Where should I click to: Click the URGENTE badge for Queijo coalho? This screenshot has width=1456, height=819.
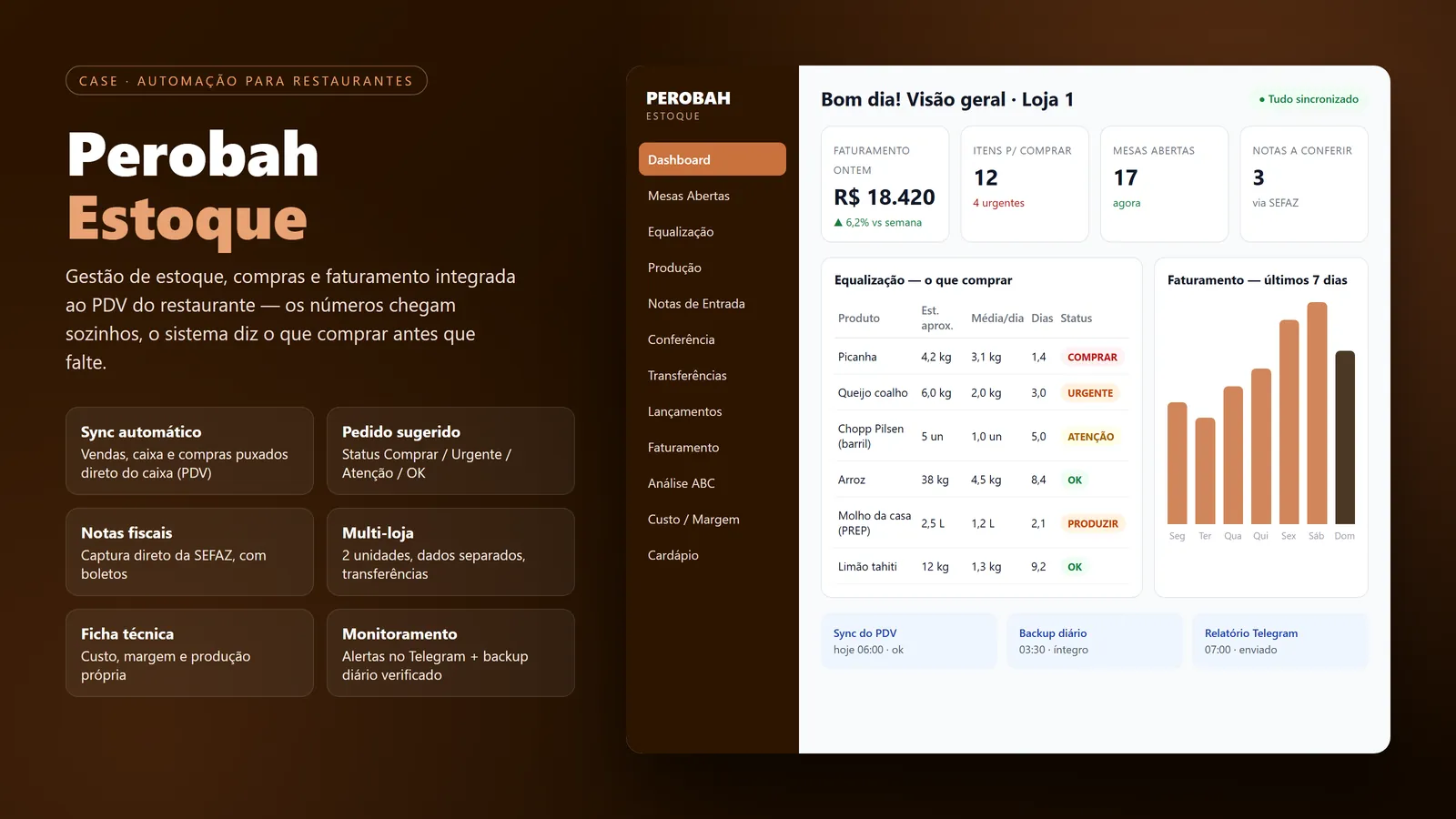pos(1090,393)
